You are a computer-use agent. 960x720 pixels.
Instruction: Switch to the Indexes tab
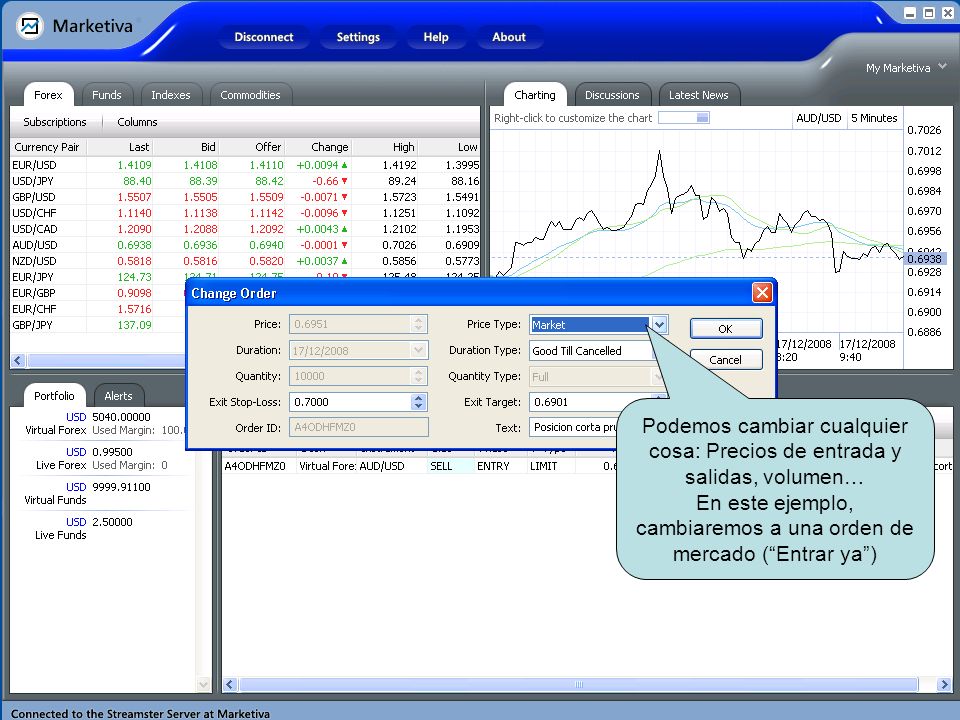pyautogui.click(x=171, y=95)
